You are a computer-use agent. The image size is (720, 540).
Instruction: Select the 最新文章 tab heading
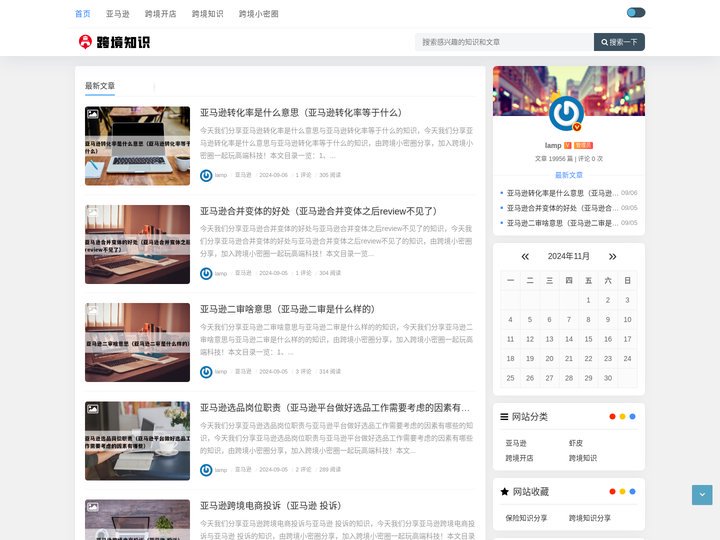100,86
